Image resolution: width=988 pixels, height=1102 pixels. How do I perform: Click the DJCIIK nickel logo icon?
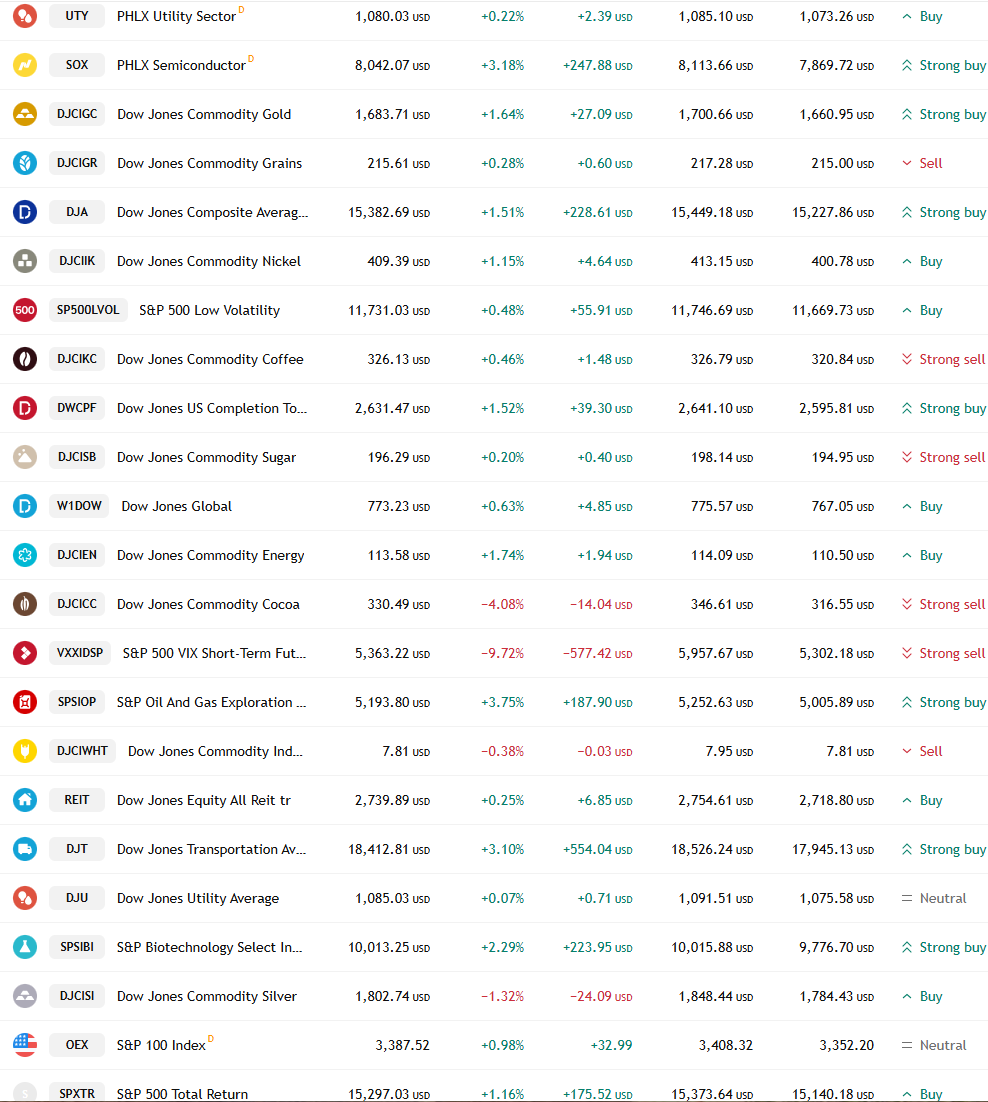point(25,261)
